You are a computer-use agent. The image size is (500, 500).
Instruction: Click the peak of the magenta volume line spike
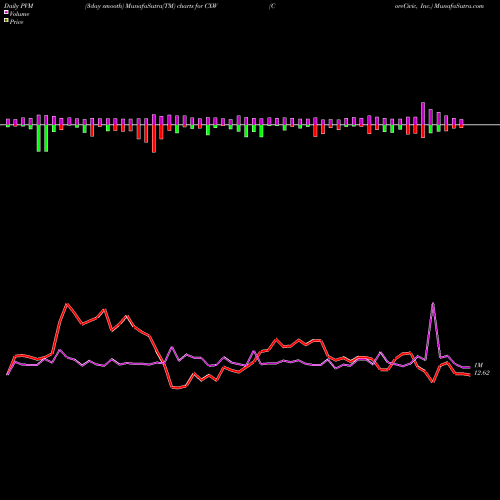point(433,303)
